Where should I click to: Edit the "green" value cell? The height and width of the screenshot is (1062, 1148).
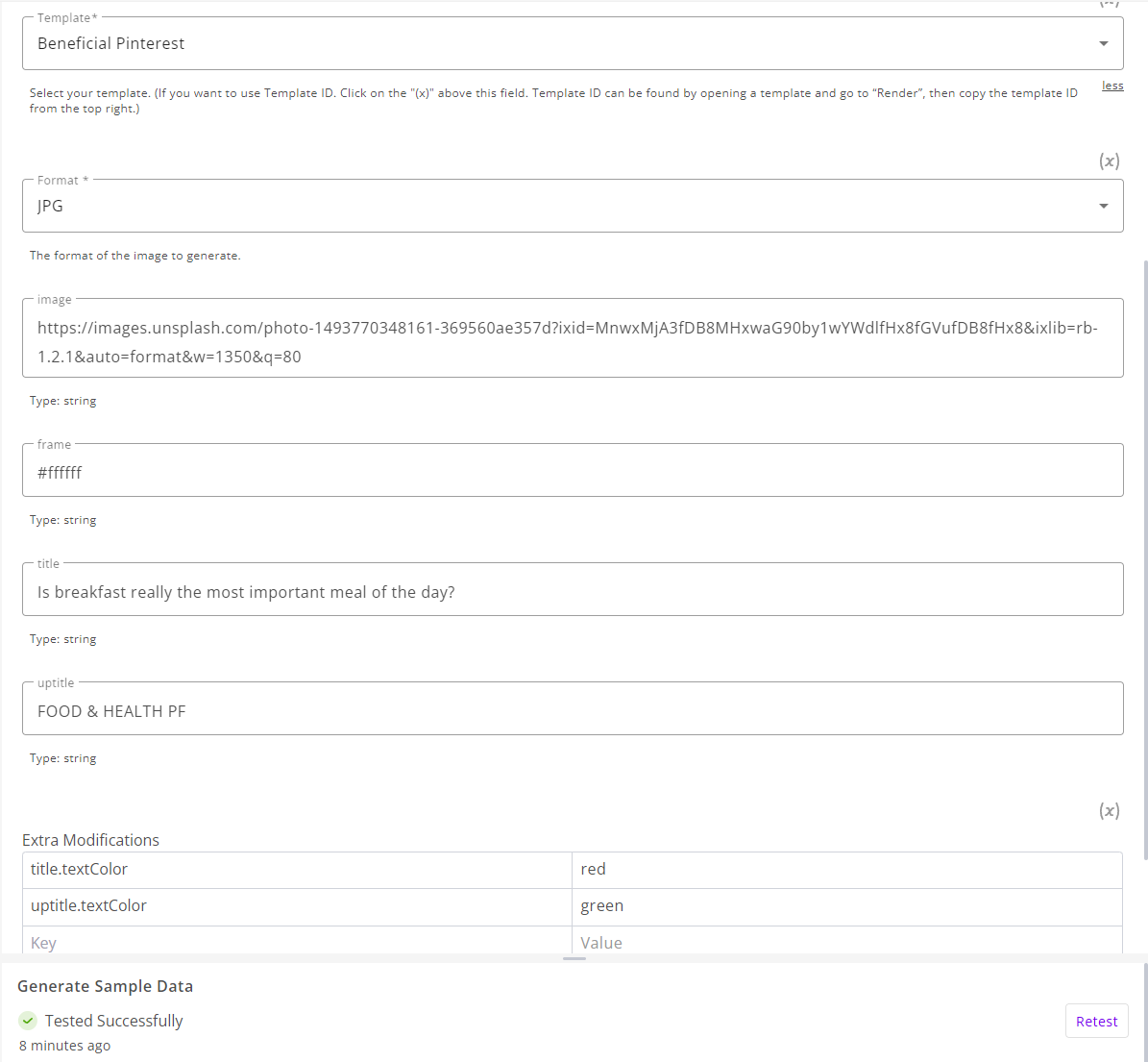[x=845, y=906]
